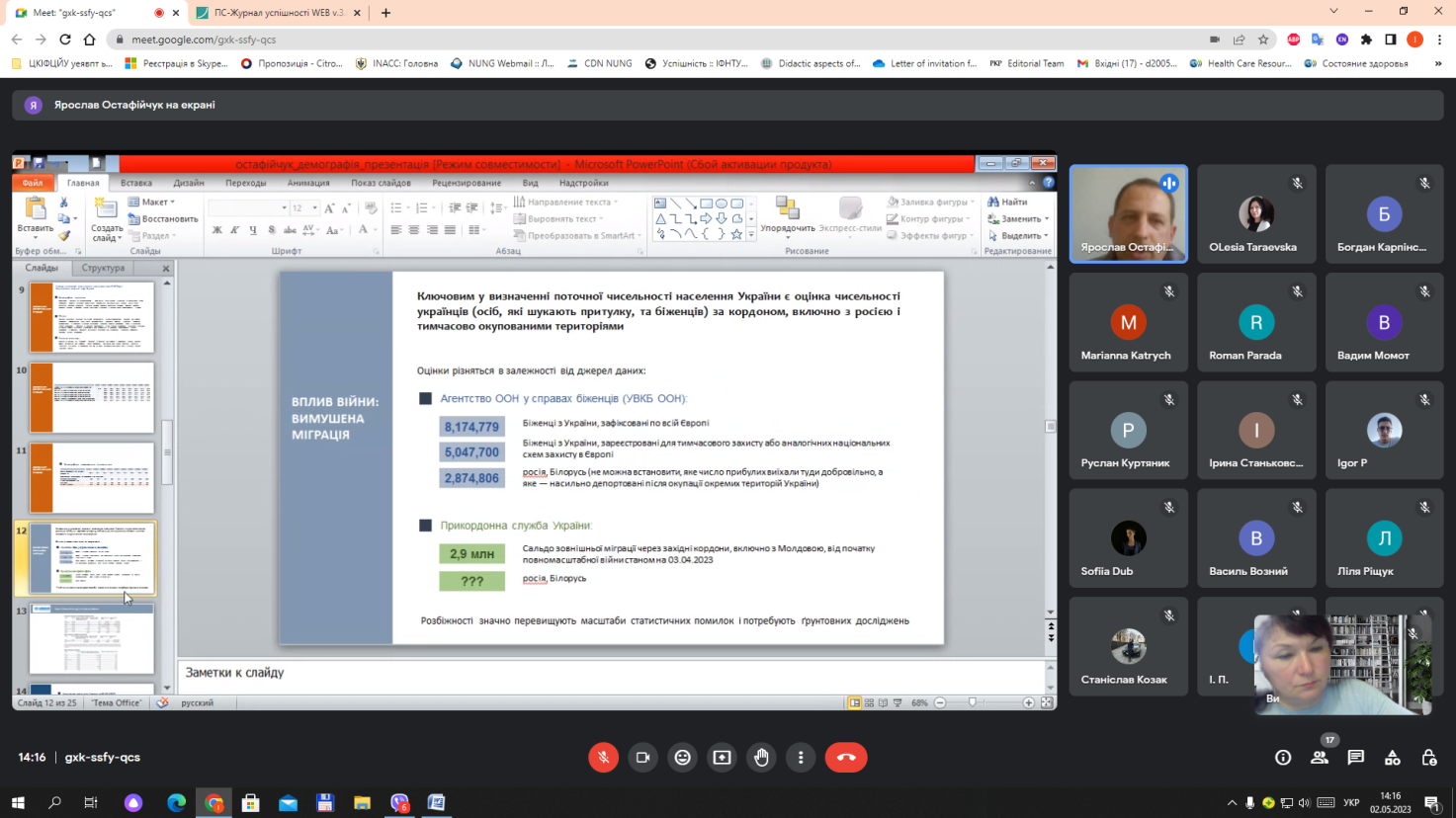The image size is (1456, 818).
Task: Unmute the microphone in call controls
Action: click(x=603, y=758)
